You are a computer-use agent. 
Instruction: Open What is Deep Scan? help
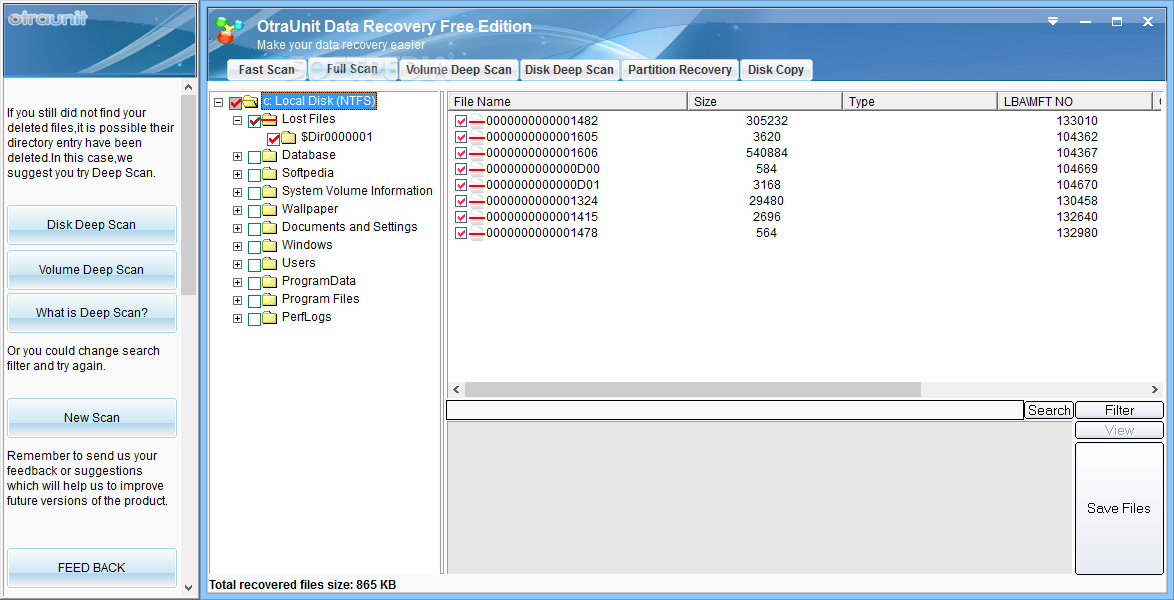pyautogui.click(x=92, y=313)
